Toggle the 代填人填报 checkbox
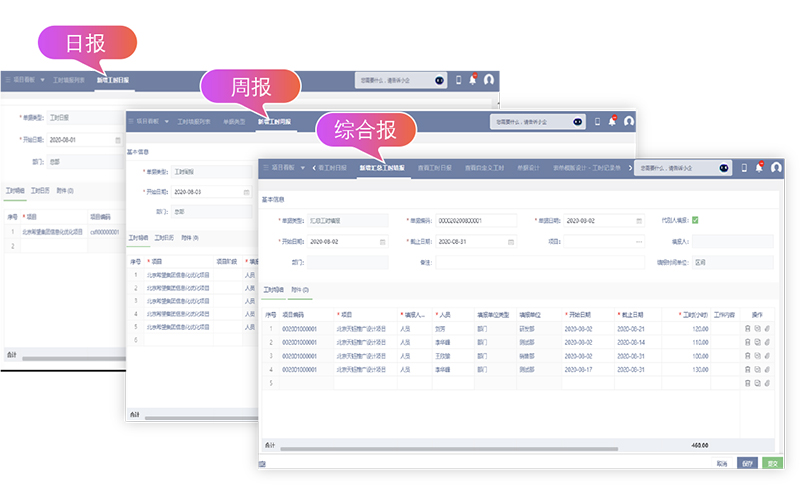The height and width of the screenshot is (485, 800). 695,220
